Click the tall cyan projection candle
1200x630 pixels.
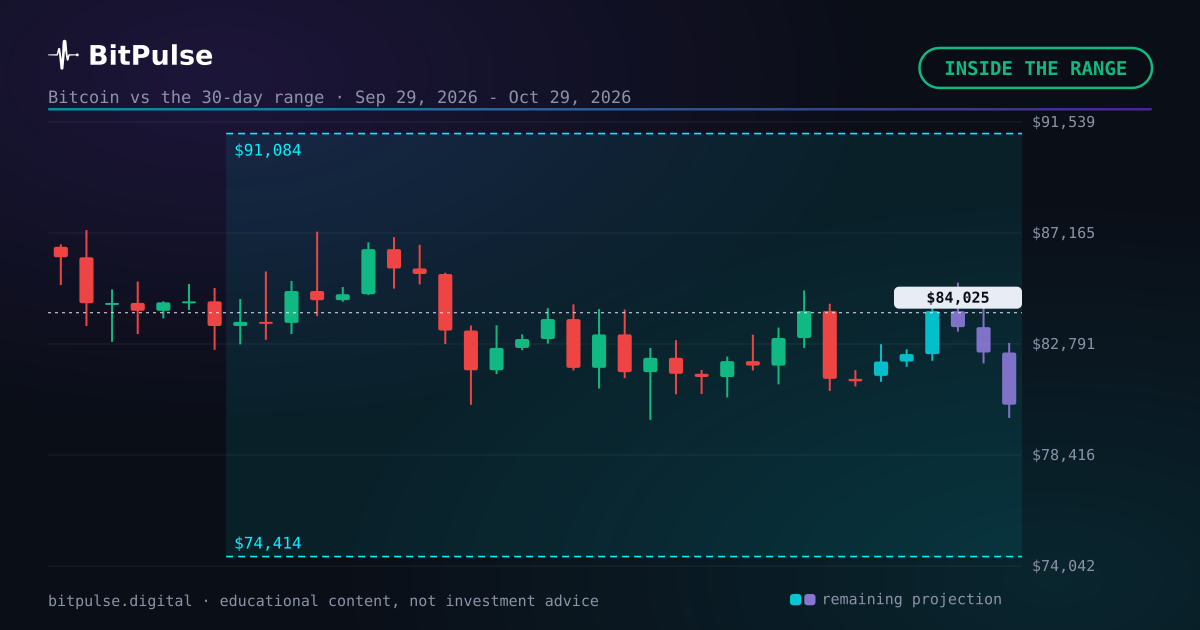(932, 333)
